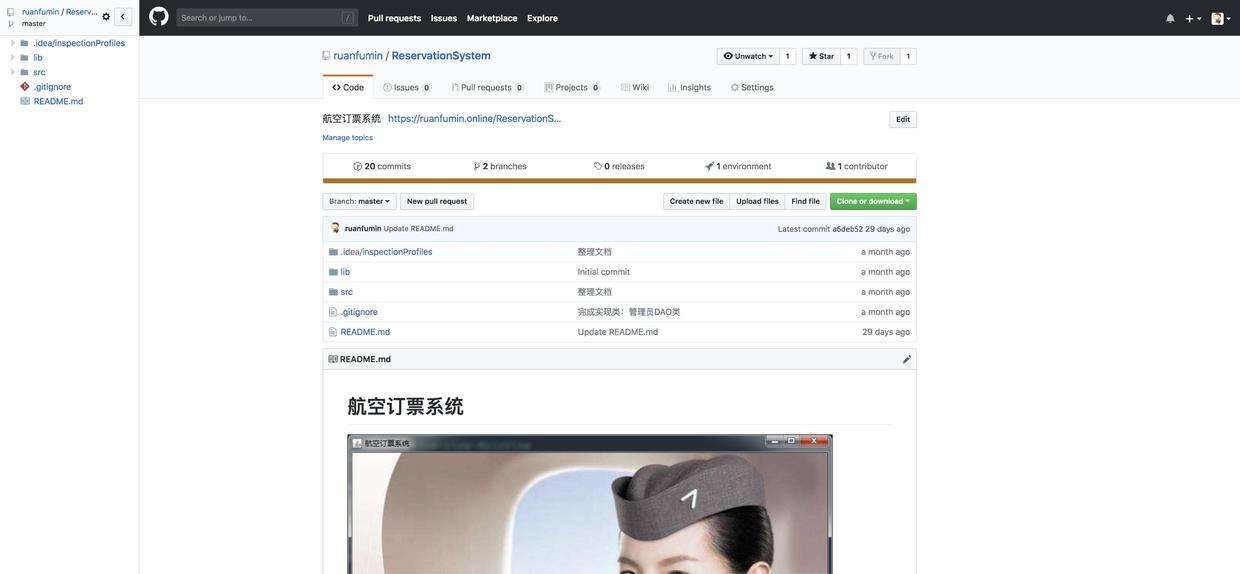
Task: View the 1 contributor link
Action: (857, 166)
